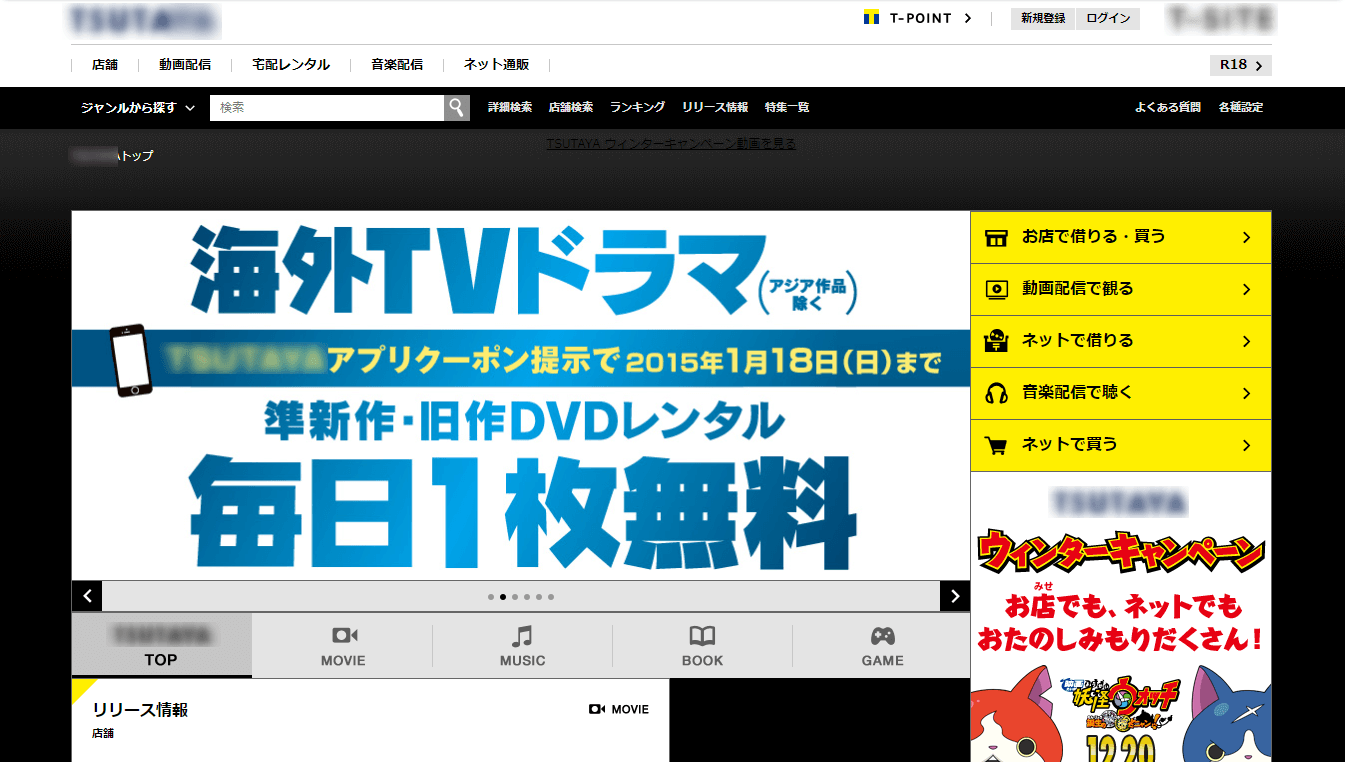
Task: Click the ログイン button
Action: [1108, 18]
